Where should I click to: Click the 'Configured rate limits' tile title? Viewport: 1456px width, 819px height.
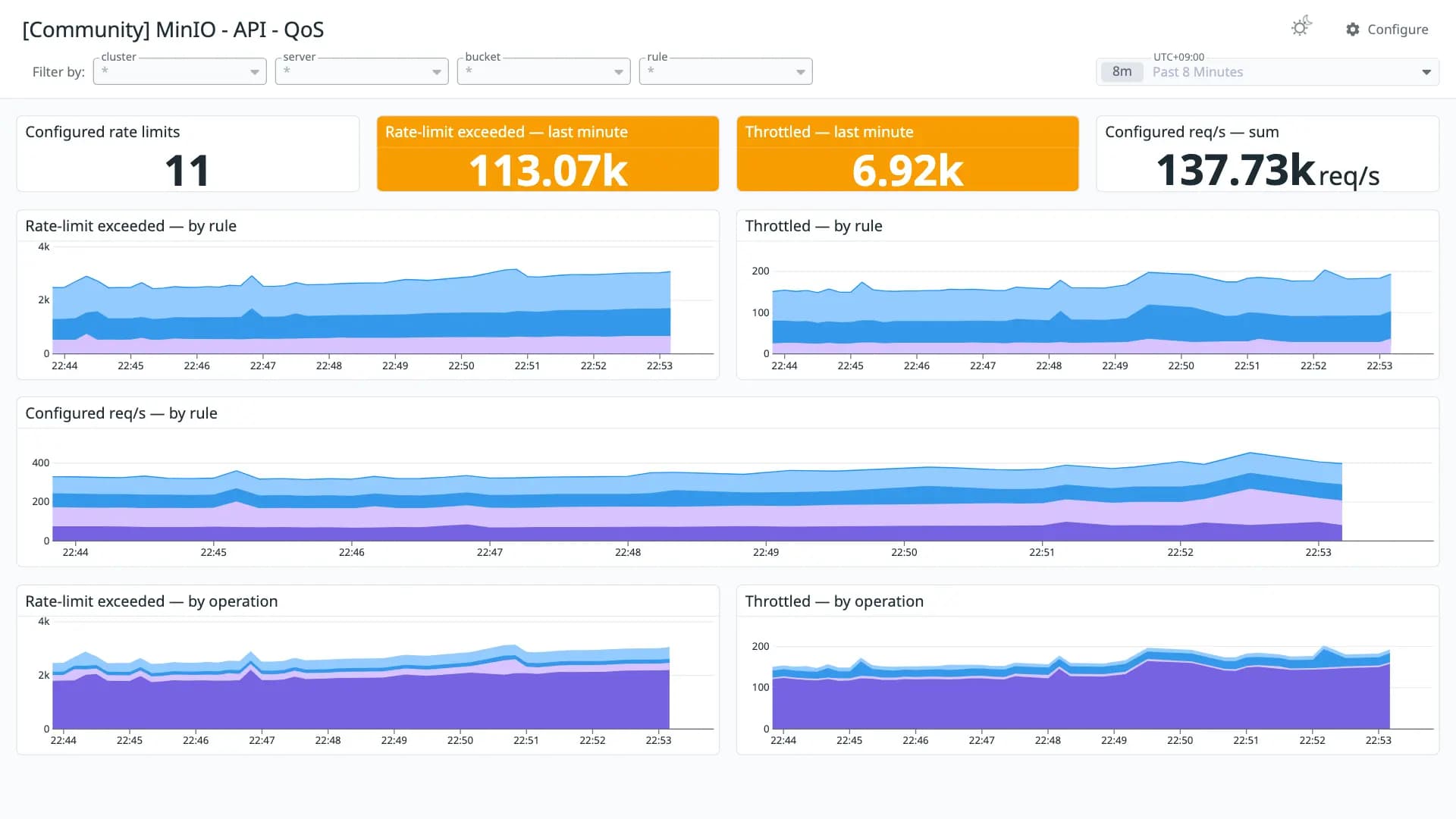102,132
